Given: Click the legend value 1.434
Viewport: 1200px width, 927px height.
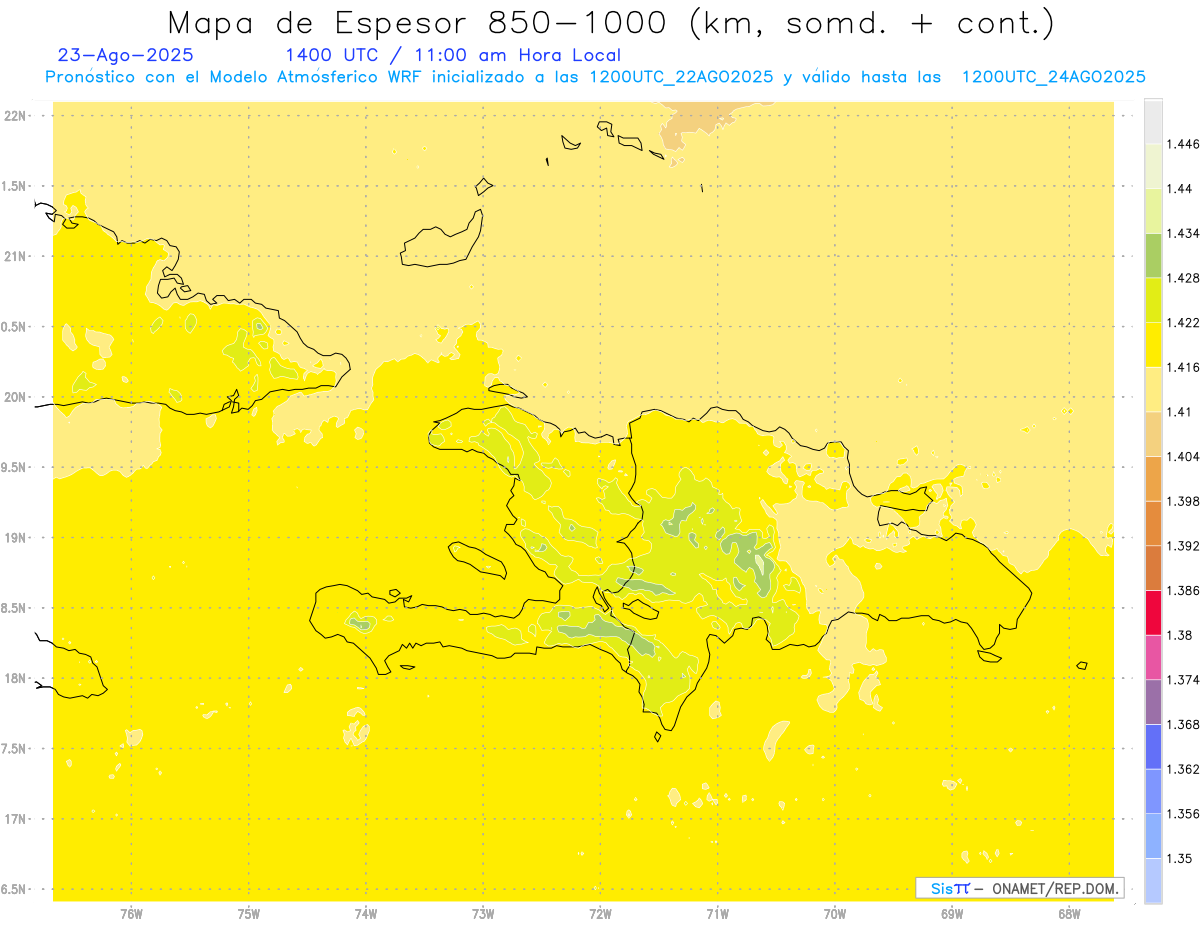Looking at the screenshot, I should (1183, 233).
